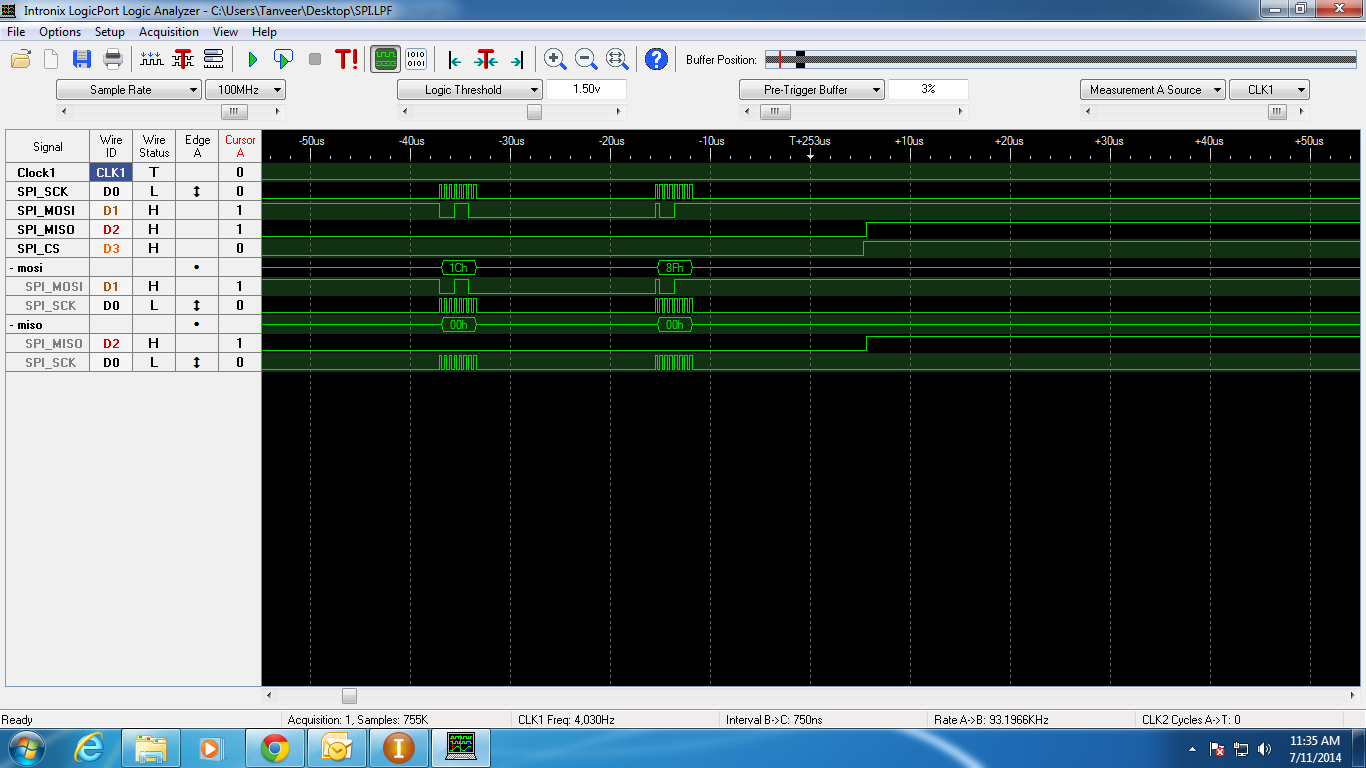
Task: Open the Setup menu
Action: (x=110, y=32)
